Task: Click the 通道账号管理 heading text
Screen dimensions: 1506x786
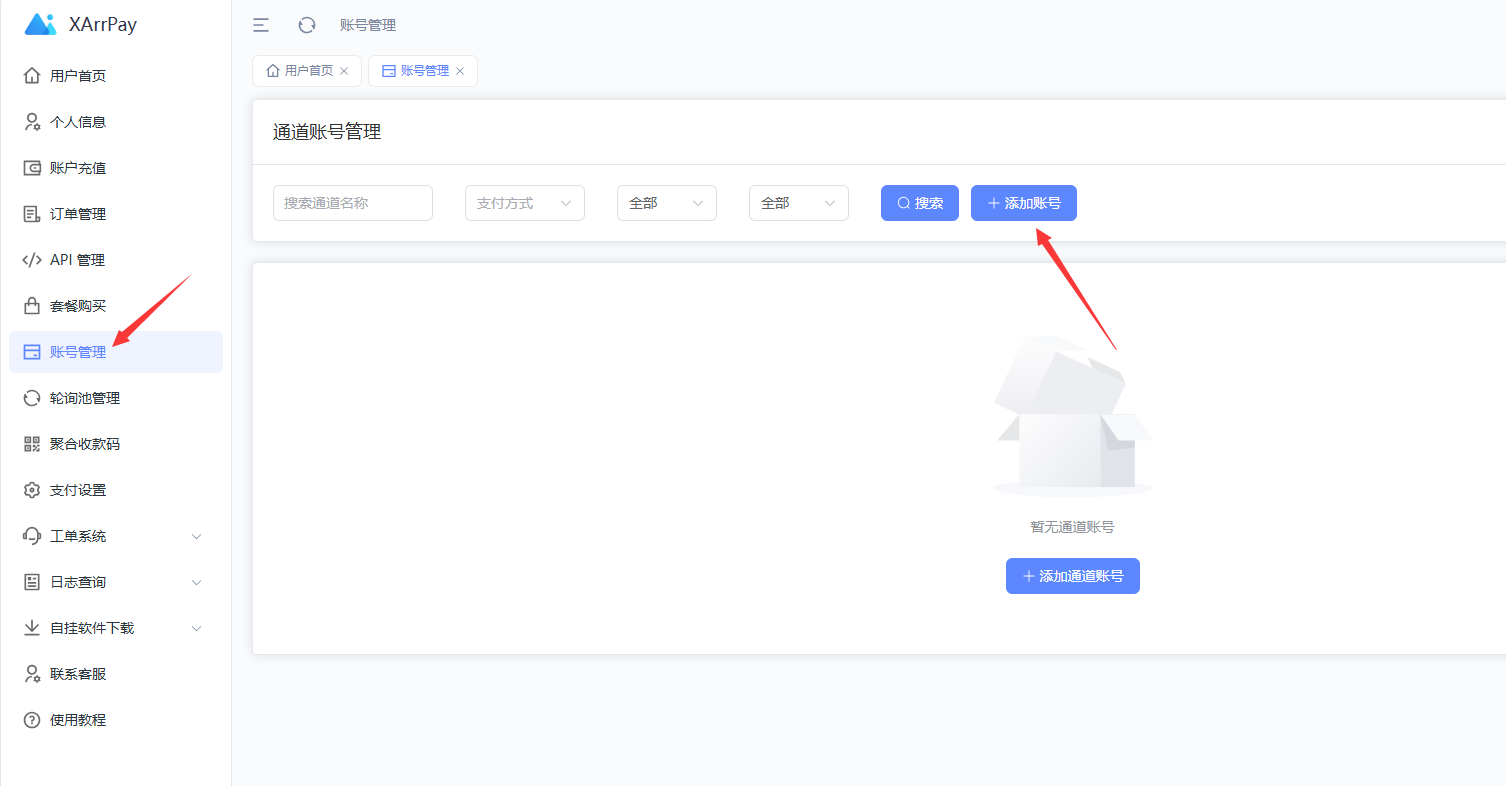Action: (327, 132)
